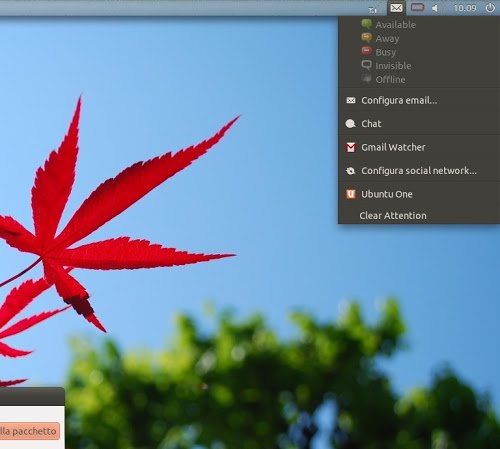The height and width of the screenshot is (449, 500).
Task: Click the Chat bubble icon
Action: 350,124
